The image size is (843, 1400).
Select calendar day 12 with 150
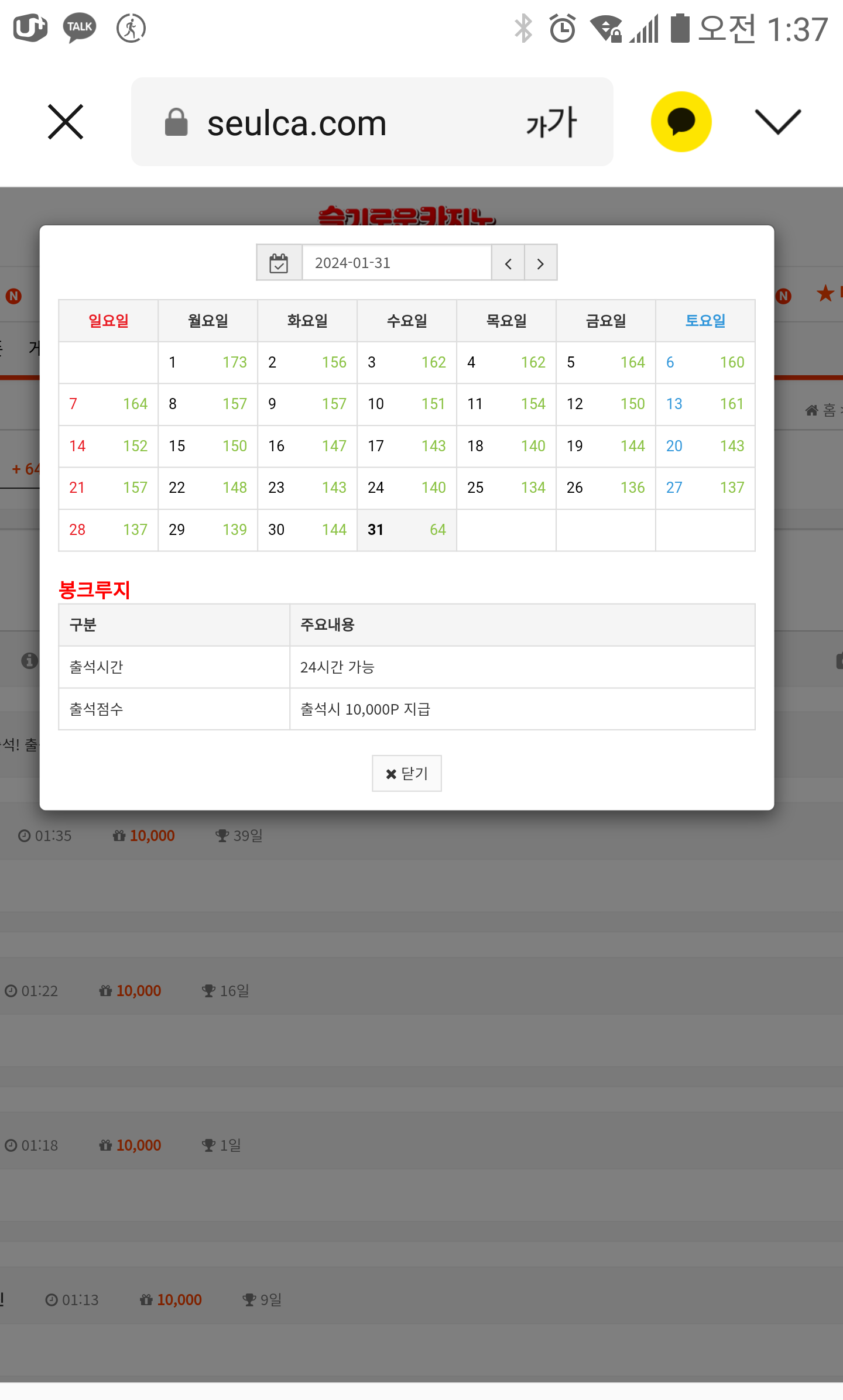[606, 404]
